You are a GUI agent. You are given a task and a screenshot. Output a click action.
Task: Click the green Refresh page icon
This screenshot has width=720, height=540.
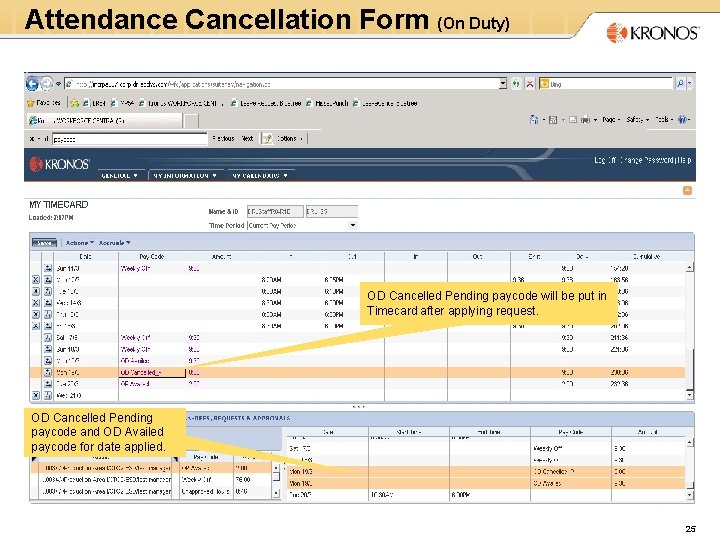click(517, 84)
